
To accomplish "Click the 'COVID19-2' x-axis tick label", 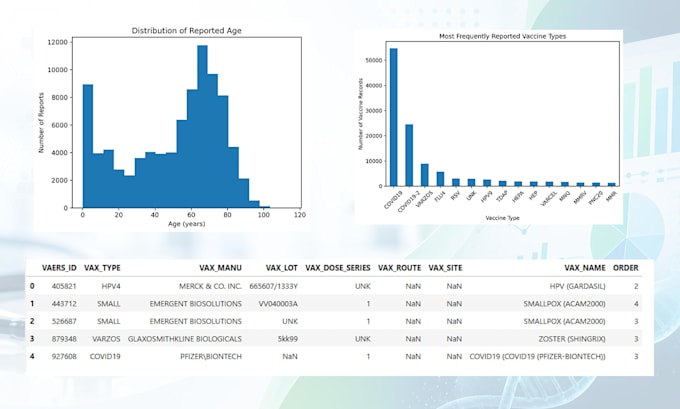I will click(409, 201).
